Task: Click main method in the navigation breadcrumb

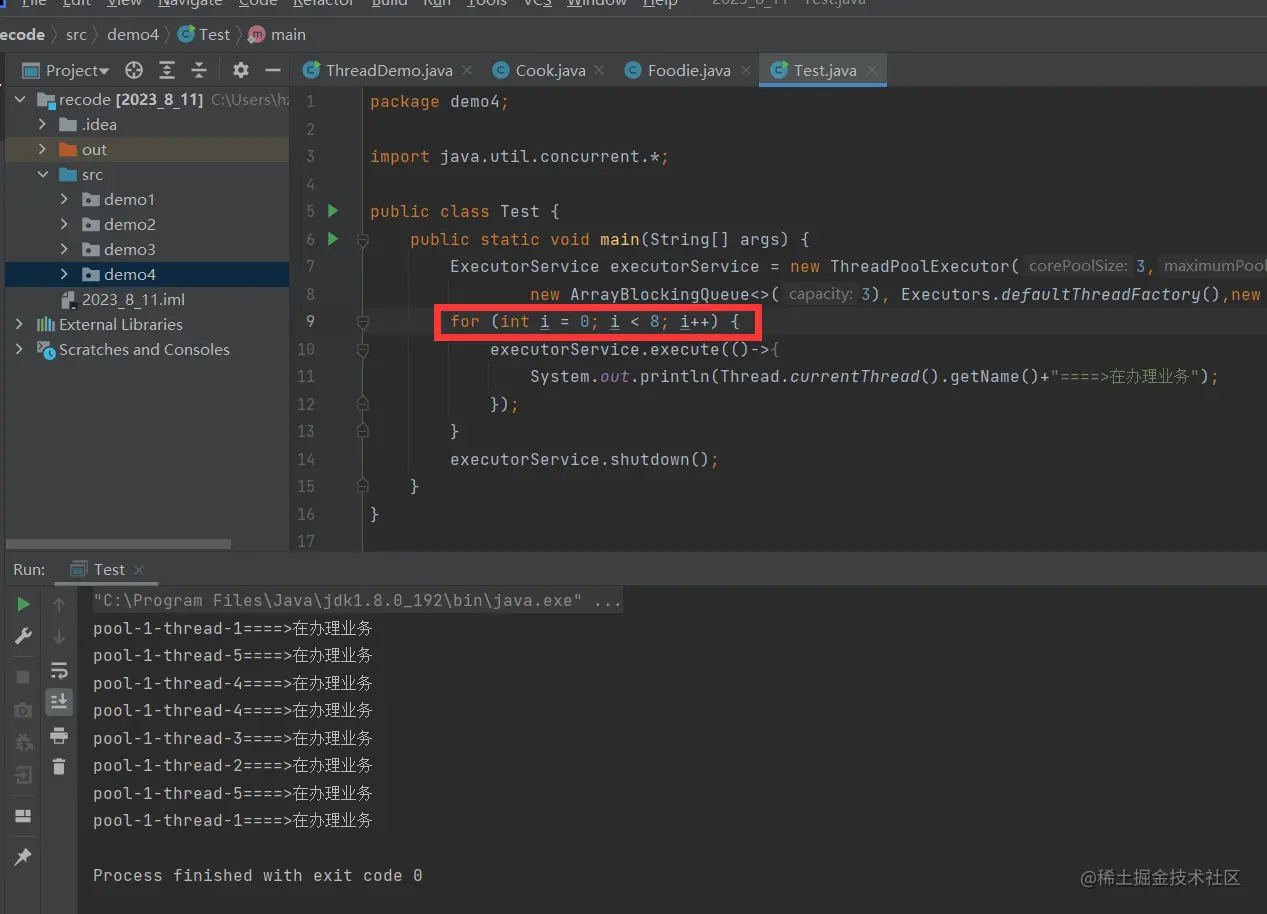Action: (x=277, y=35)
